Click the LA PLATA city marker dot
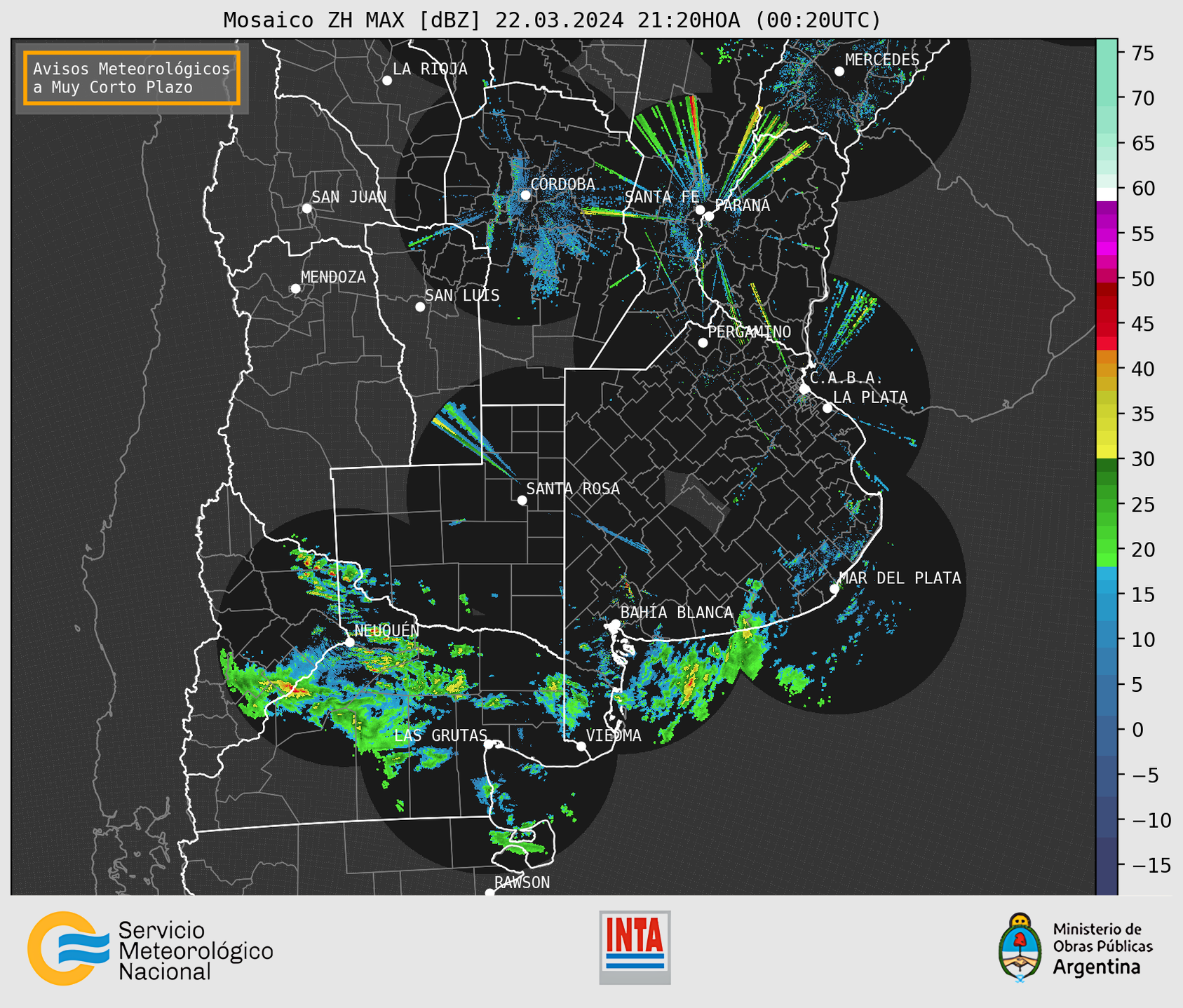1183x1008 pixels. point(827,408)
